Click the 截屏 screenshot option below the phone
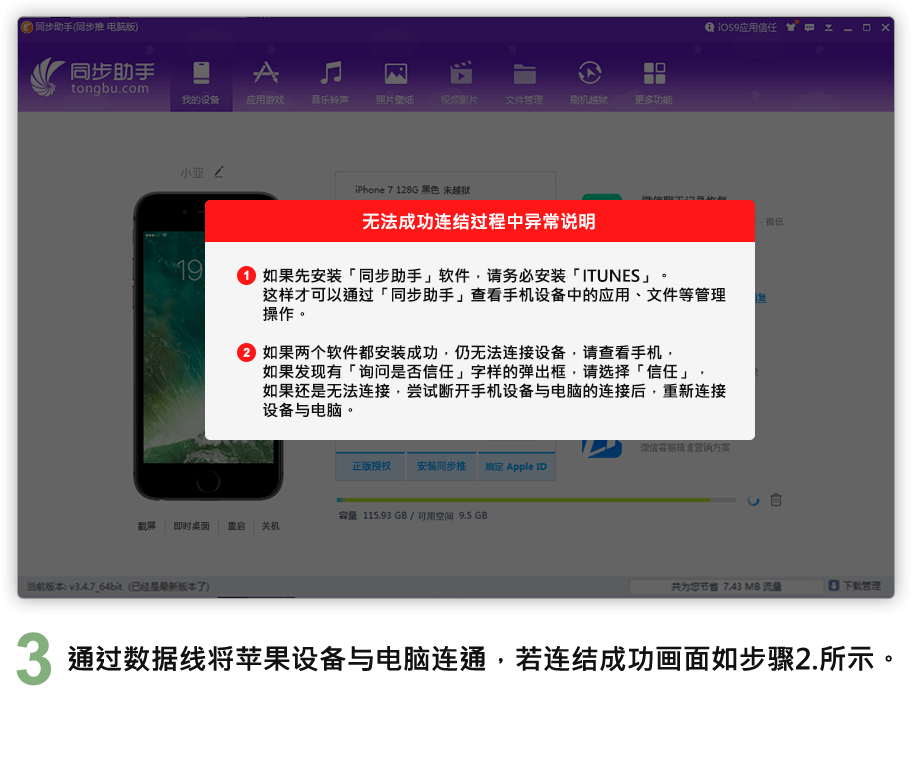The image size is (912, 760). 147,526
